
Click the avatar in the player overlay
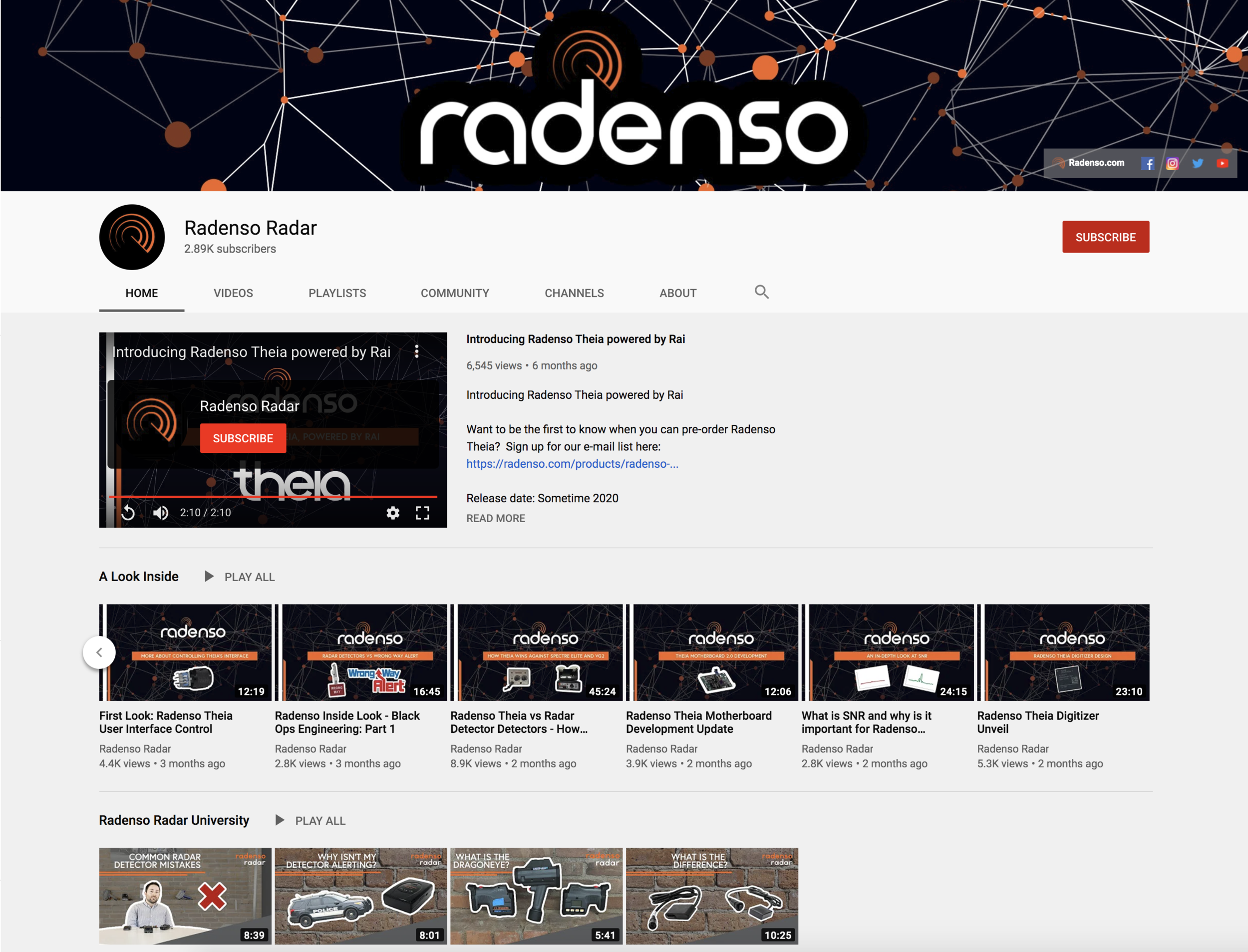pyautogui.click(x=151, y=421)
